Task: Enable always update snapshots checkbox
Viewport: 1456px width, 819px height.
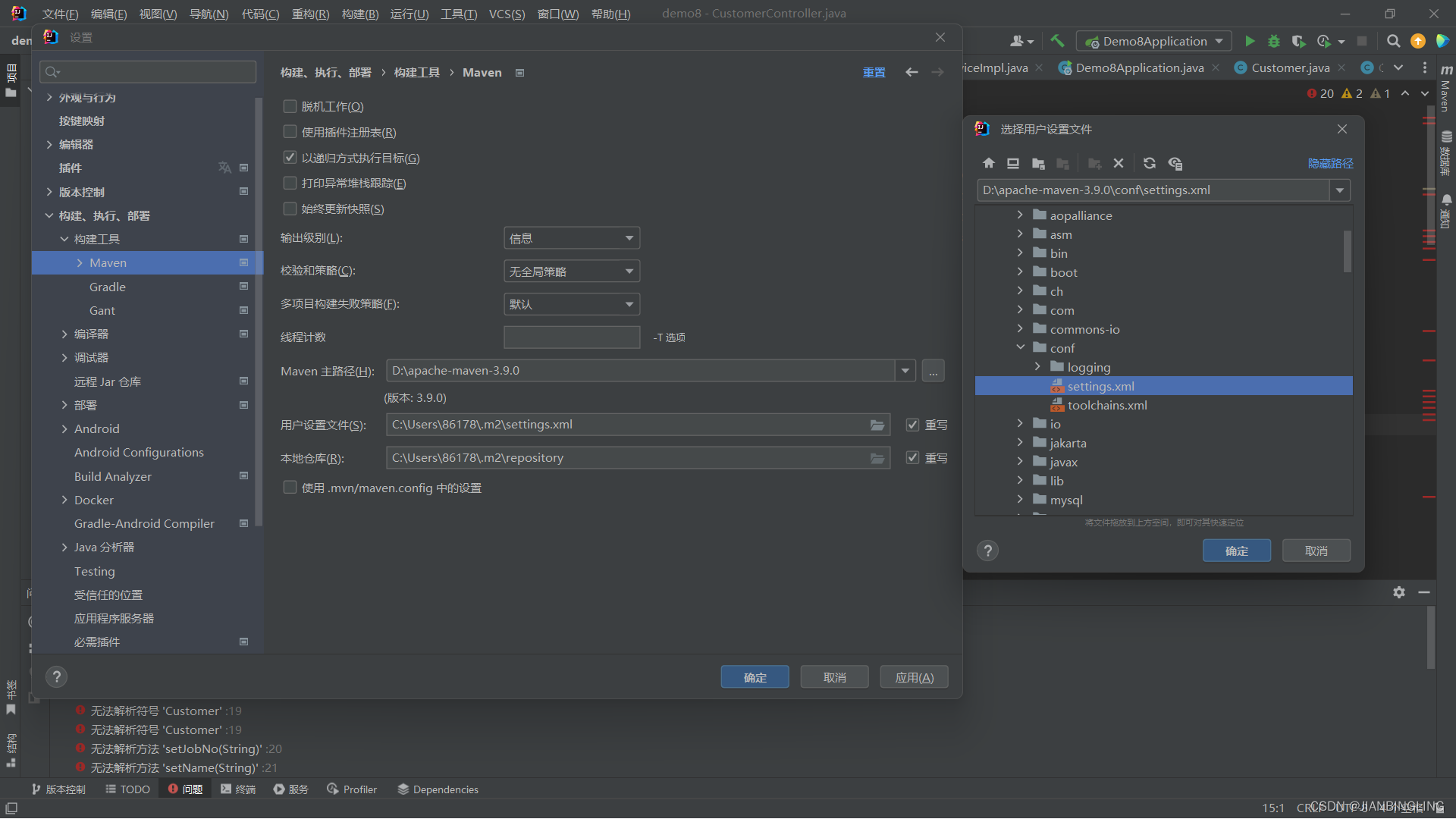Action: coord(290,209)
